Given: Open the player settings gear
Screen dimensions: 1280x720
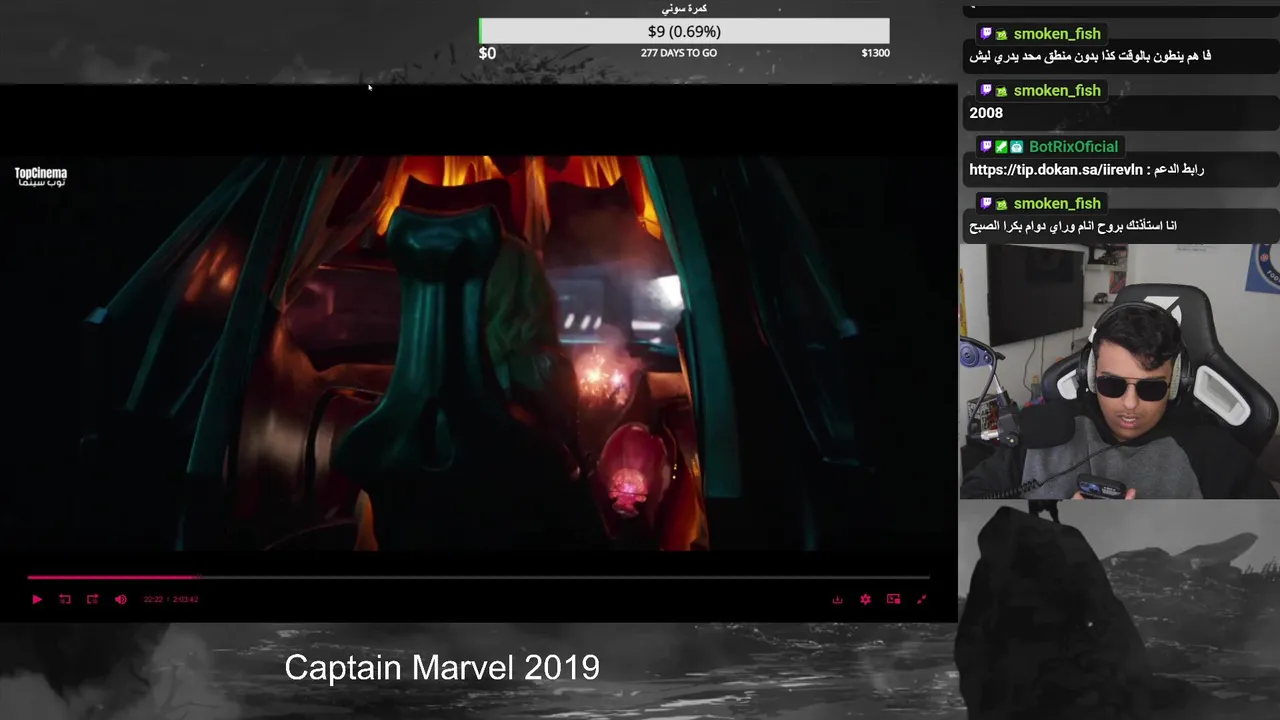Looking at the screenshot, I should click(865, 599).
